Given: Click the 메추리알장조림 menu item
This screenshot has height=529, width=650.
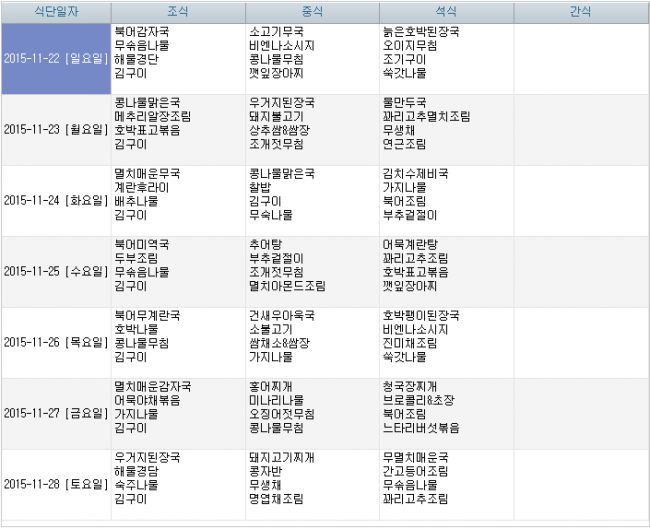Looking at the screenshot, I should coord(153,116).
